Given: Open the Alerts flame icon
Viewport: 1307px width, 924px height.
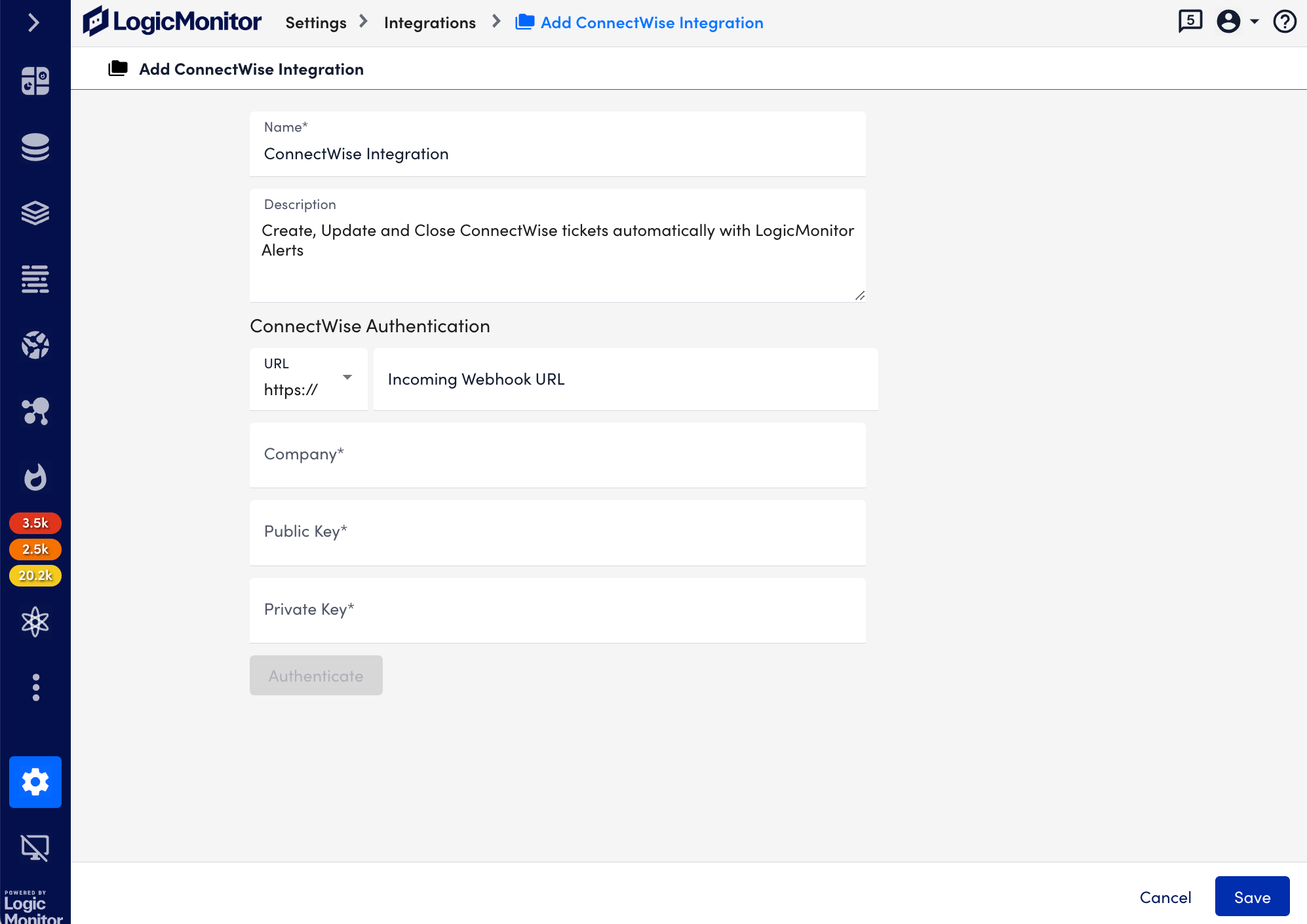Looking at the screenshot, I should pyautogui.click(x=35, y=478).
